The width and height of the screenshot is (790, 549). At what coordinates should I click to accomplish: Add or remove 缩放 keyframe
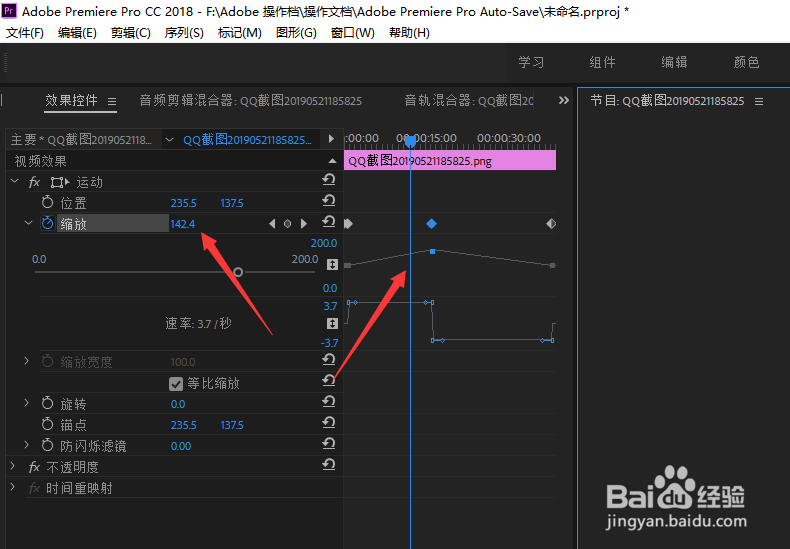(x=287, y=224)
